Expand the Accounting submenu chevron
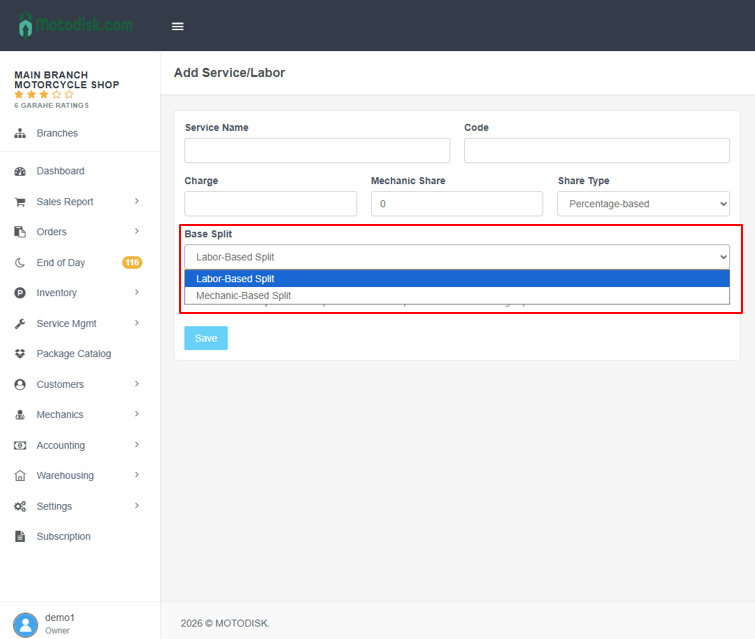 point(137,445)
